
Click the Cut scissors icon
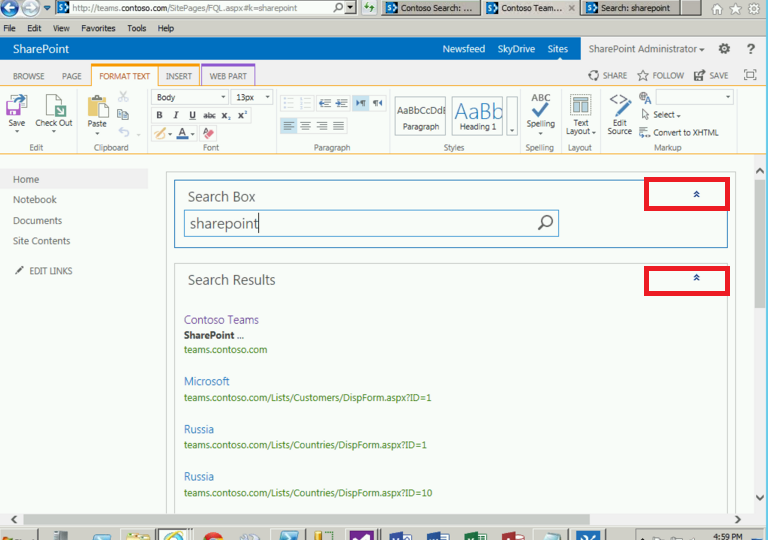[123, 97]
